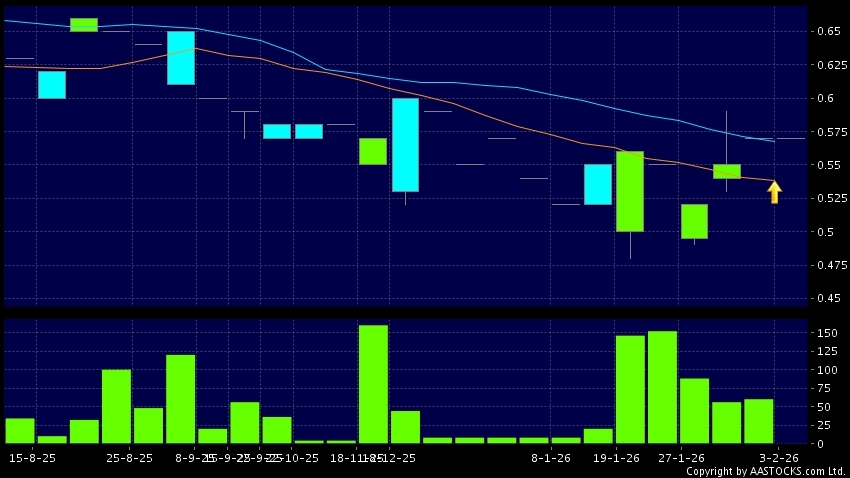Click the first volume bar on the left

click(x=20, y=430)
